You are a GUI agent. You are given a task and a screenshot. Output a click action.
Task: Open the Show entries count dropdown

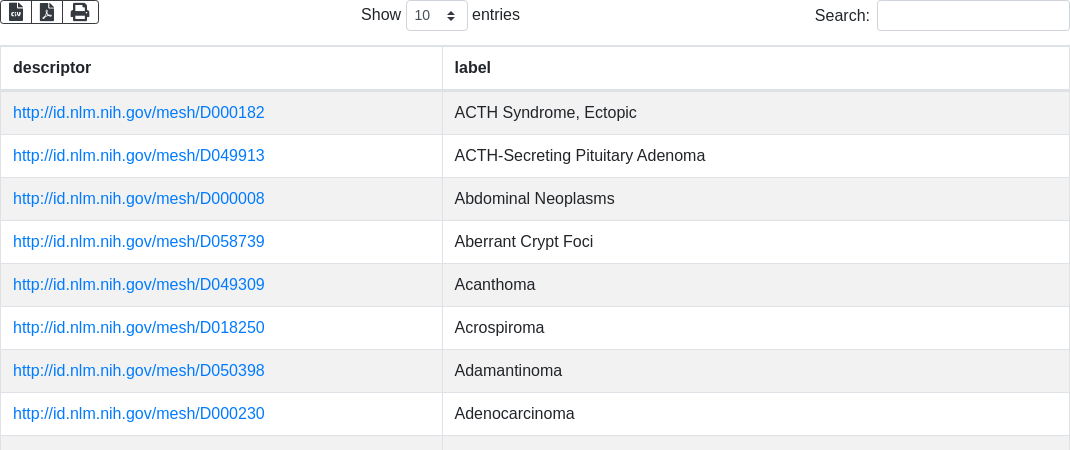pyautogui.click(x=437, y=16)
